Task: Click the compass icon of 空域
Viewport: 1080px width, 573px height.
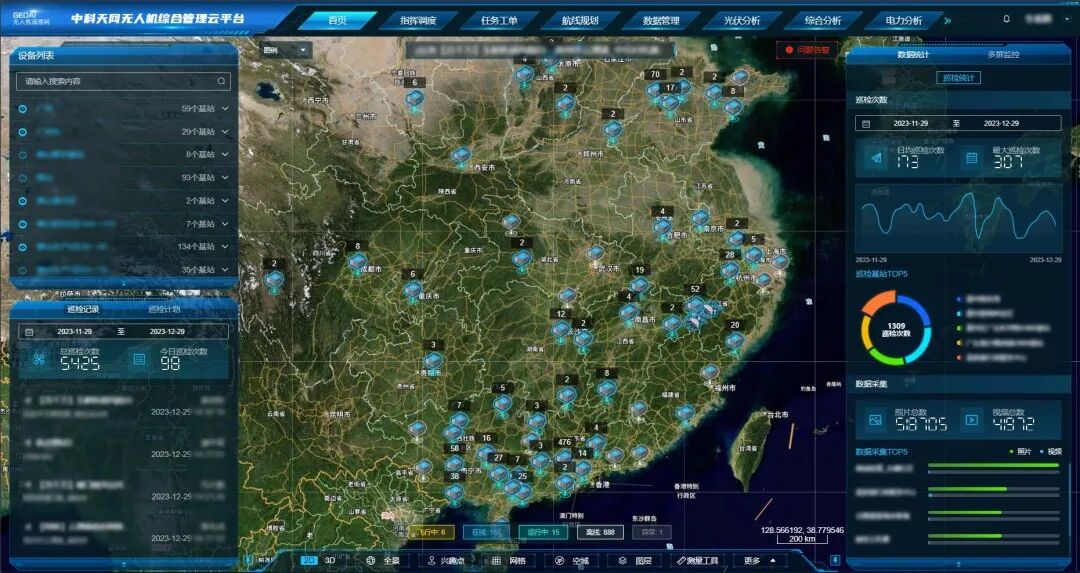Action: pyautogui.click(x=559, y=561)
